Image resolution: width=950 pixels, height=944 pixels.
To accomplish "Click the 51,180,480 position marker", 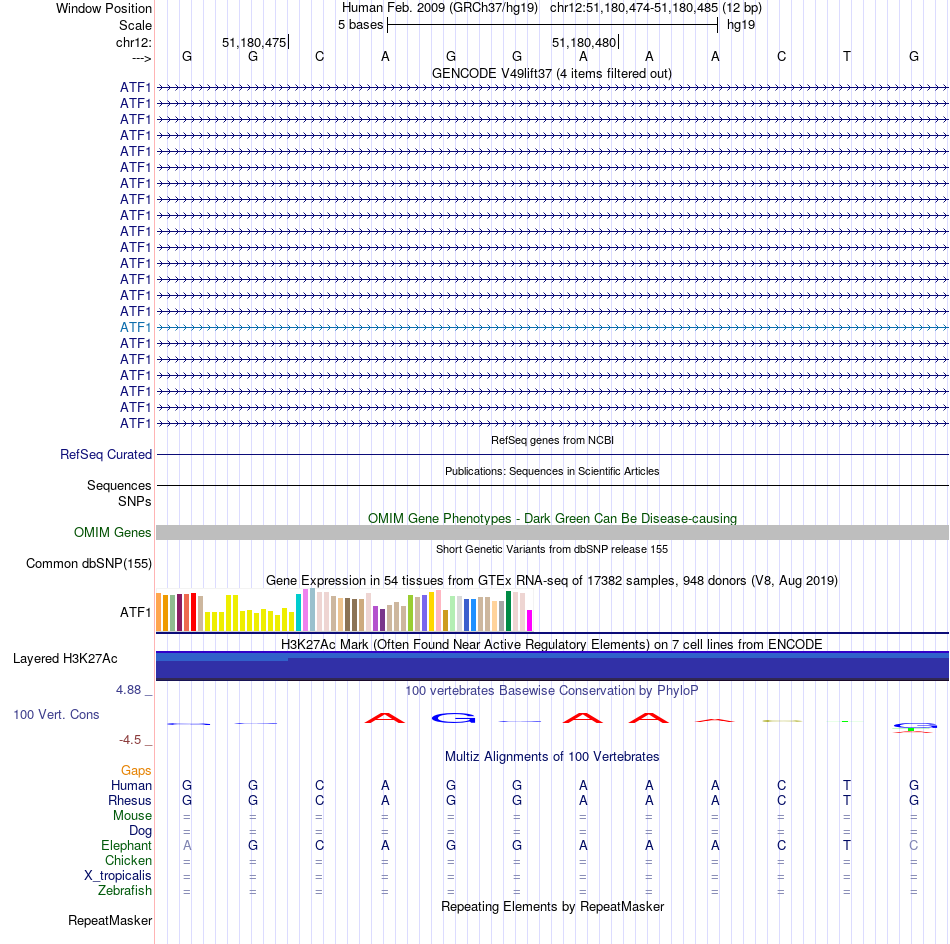I will [x=585, y=42].
